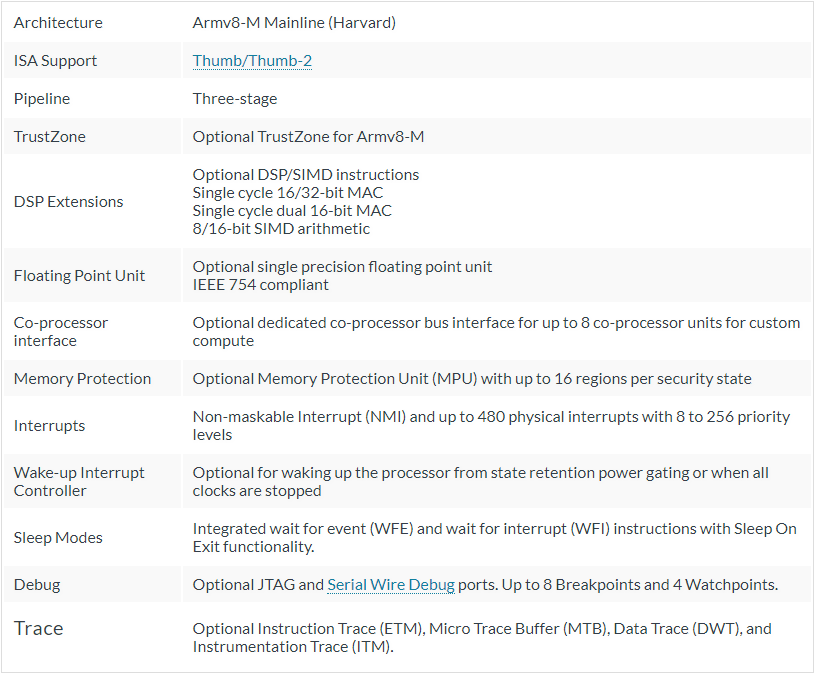This screenshot has width=815, height=674.
Task: Open the Thumb/Thumb-2 link
Action: click(x=252, y=61)
